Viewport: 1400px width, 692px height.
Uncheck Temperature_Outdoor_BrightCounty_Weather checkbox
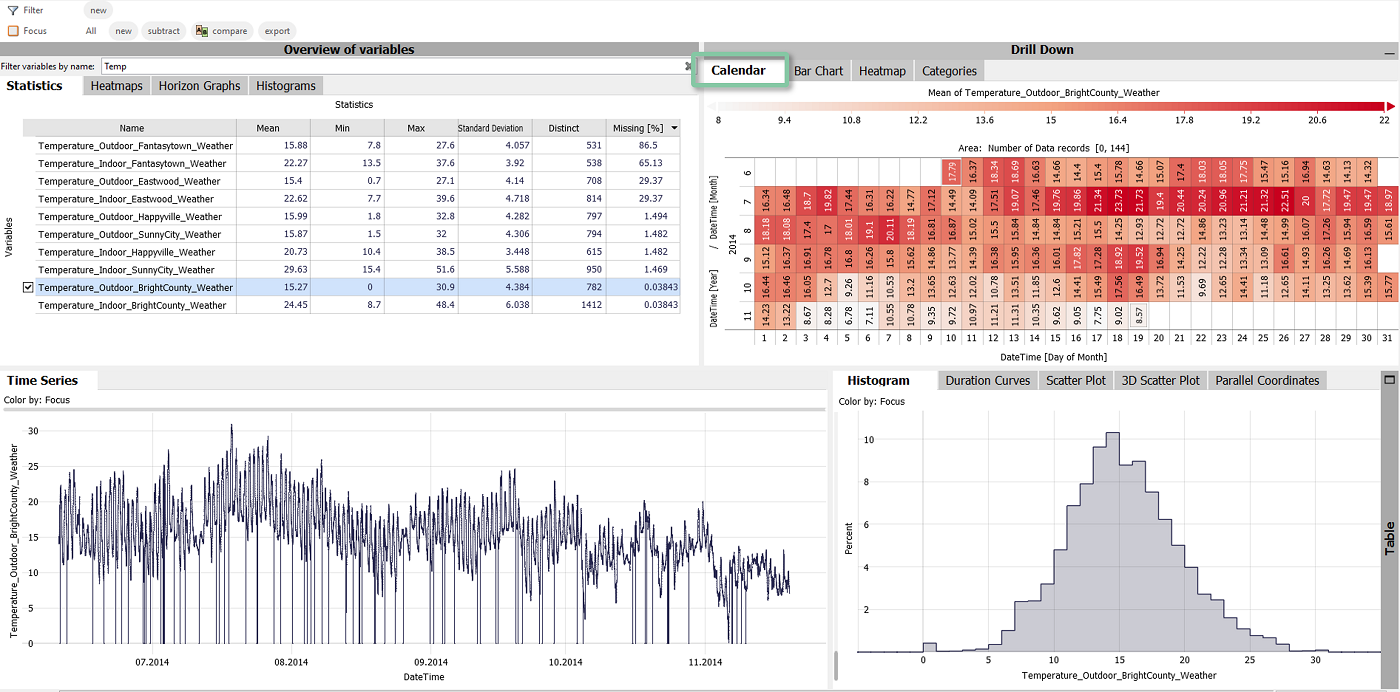[x=28, y=288]
